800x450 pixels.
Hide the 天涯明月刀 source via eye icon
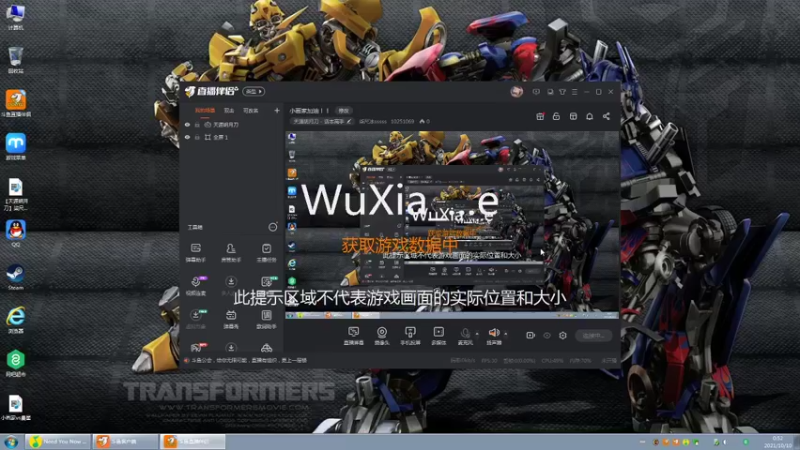click(187, 124)
